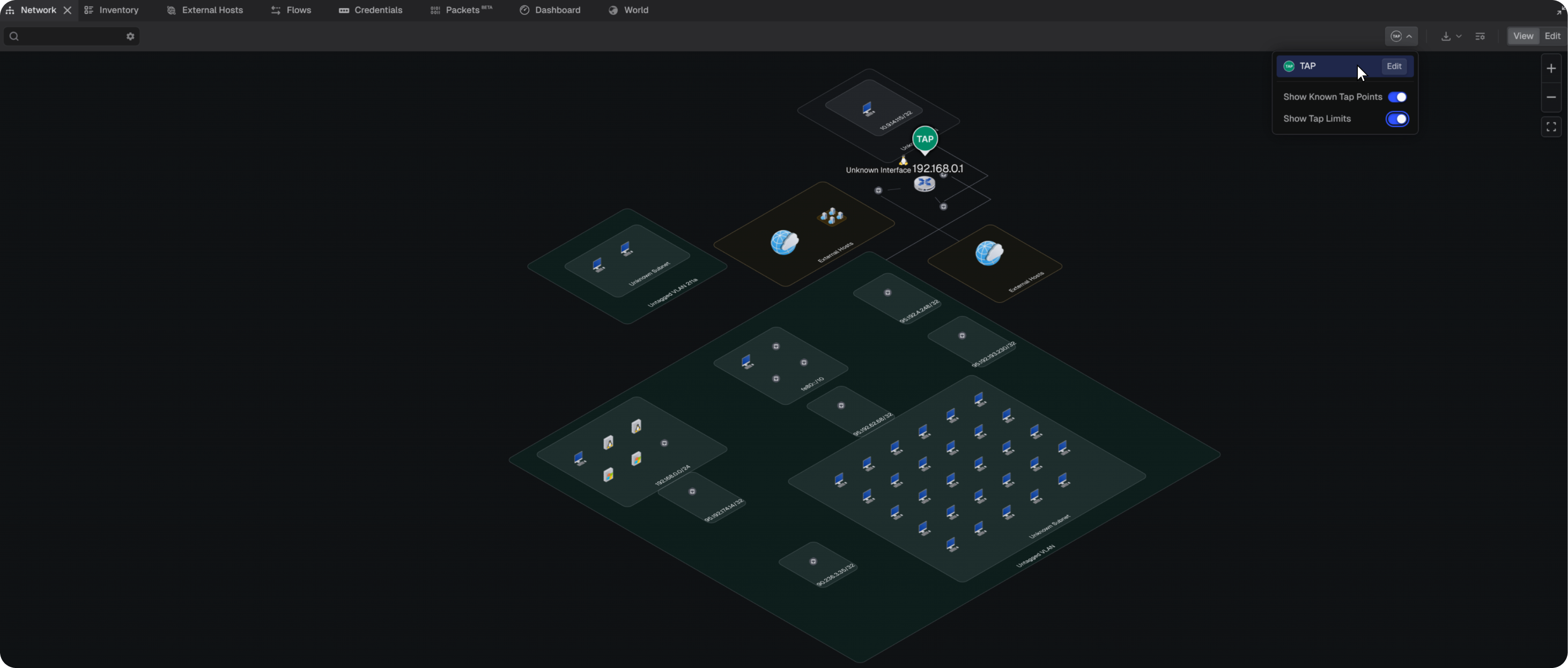Click the export download icon

(x=1446, y=36)
